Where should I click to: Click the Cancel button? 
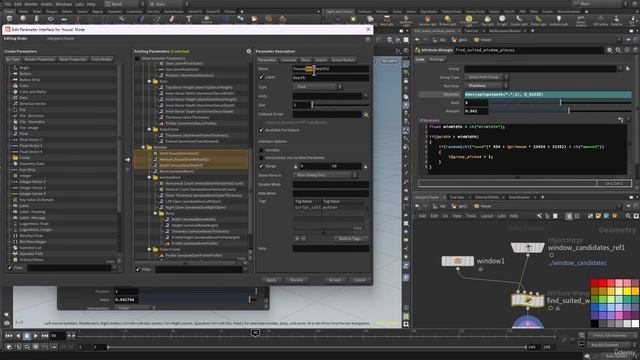[360, 280]
